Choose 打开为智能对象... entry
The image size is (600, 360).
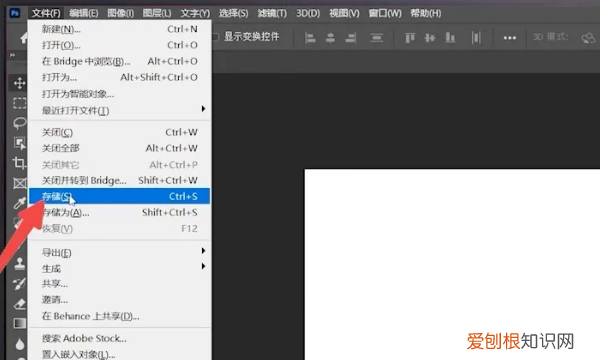point(120,94)
